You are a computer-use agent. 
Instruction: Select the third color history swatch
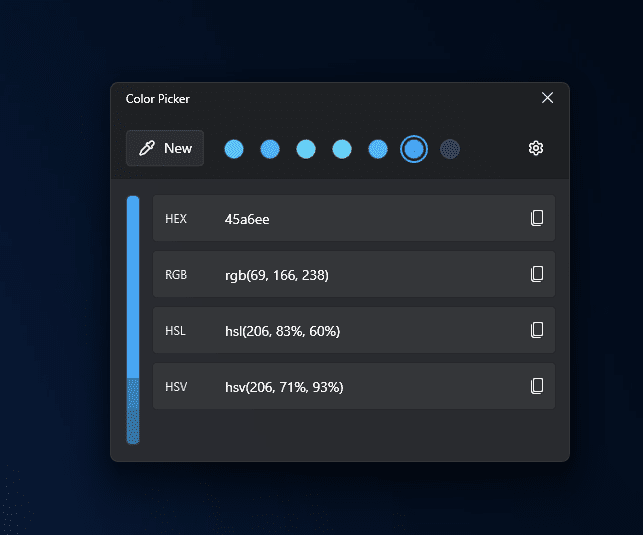(x=306, y=149)
